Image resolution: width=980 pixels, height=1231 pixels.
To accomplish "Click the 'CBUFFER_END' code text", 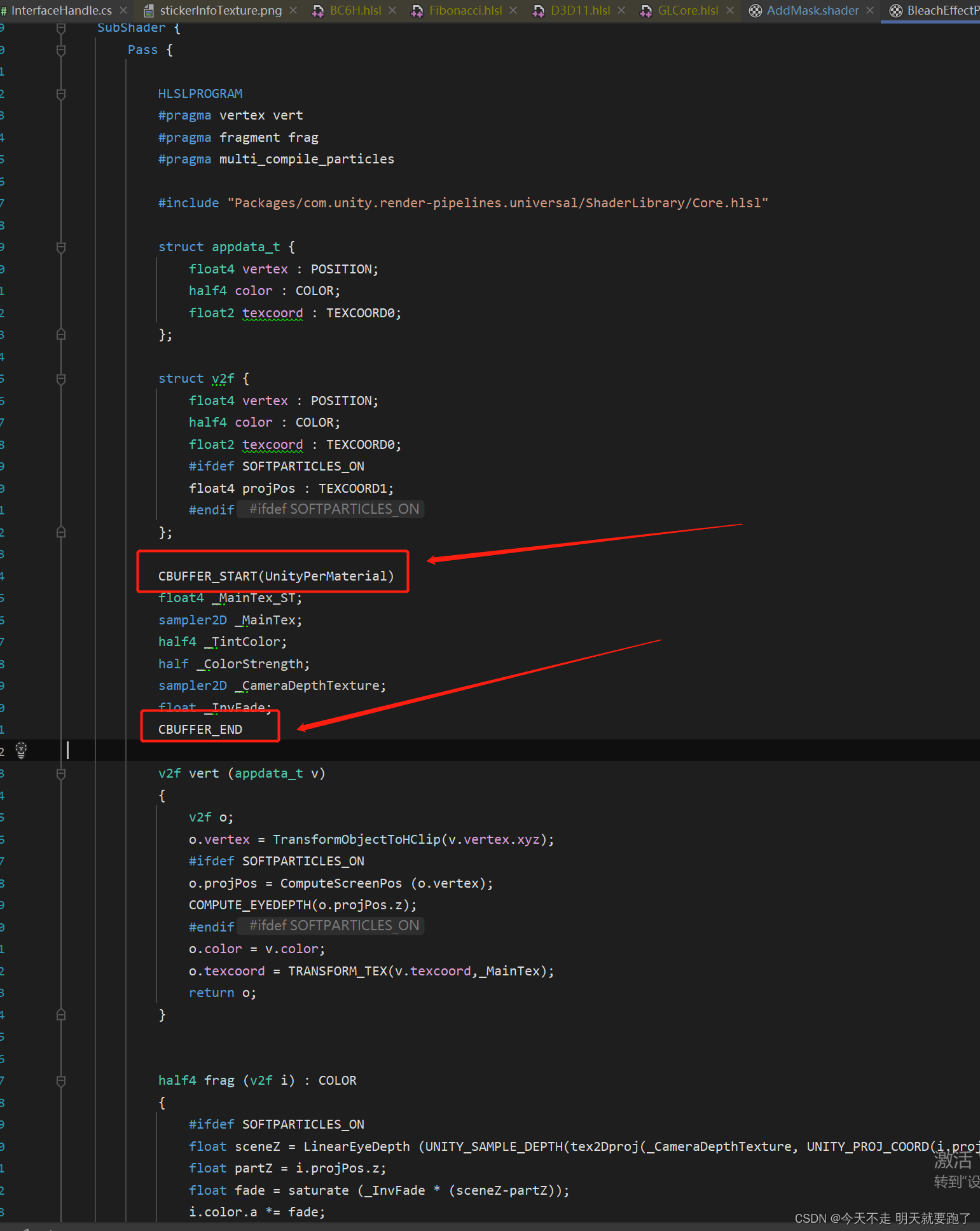I will pos(200,729).
